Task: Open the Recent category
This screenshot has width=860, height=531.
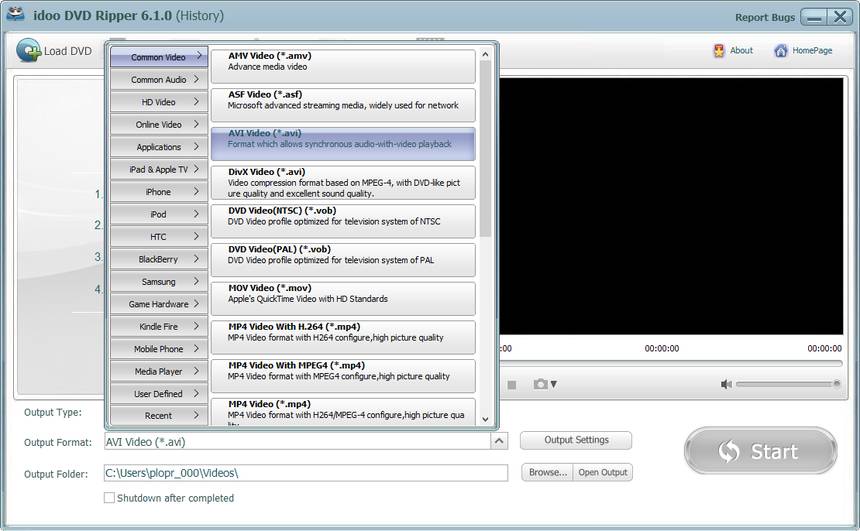Action: coord(159,416)
